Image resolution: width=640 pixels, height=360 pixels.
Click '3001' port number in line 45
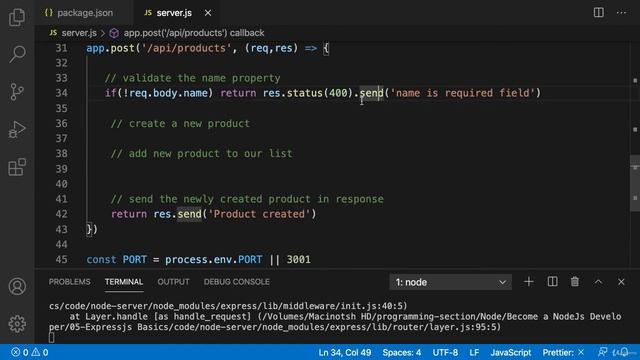[298, 260]
